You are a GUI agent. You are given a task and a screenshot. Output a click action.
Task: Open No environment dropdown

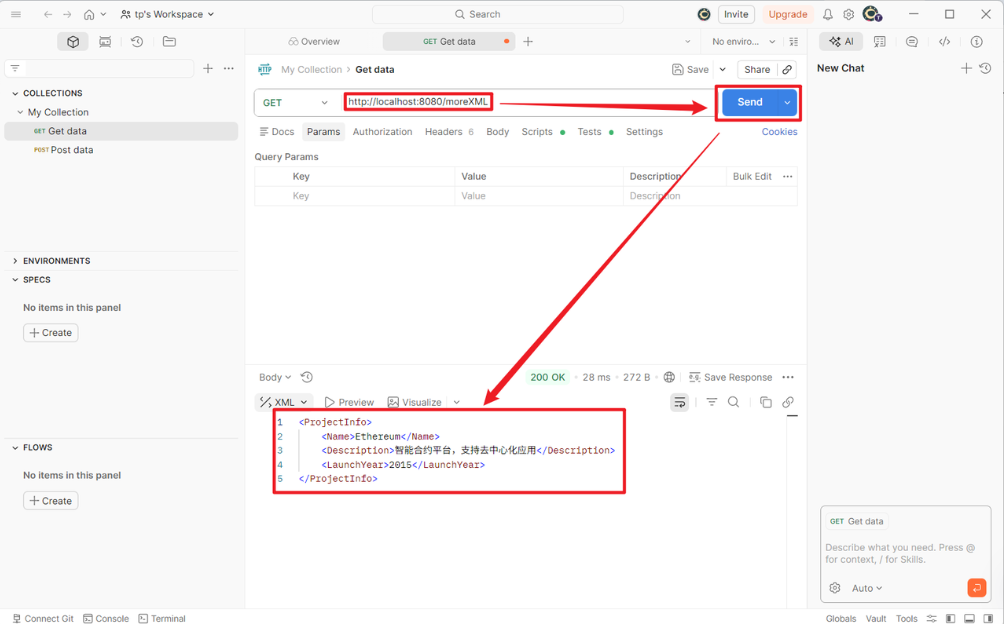pyautogui.click(x=743, y=42)
